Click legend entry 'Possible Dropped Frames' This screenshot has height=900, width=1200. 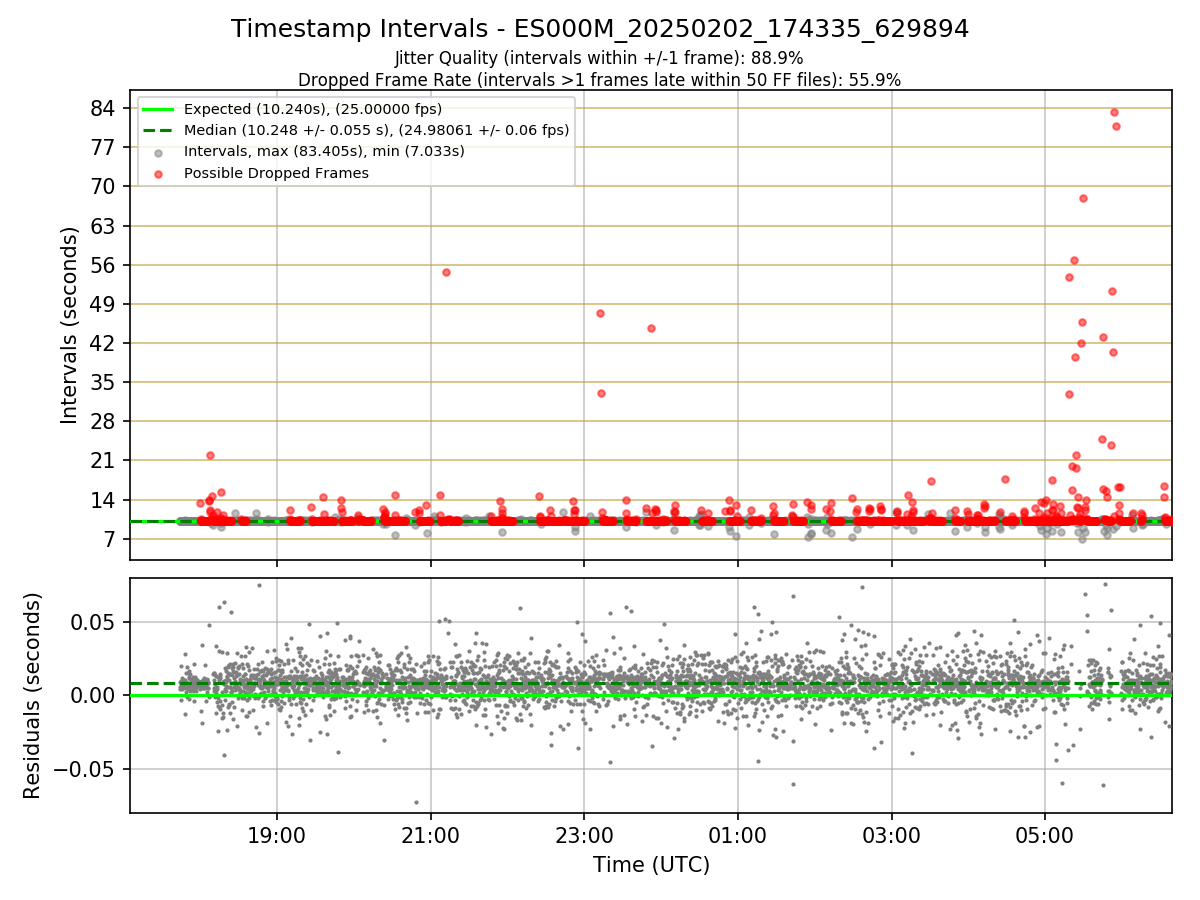pos(276,173)
